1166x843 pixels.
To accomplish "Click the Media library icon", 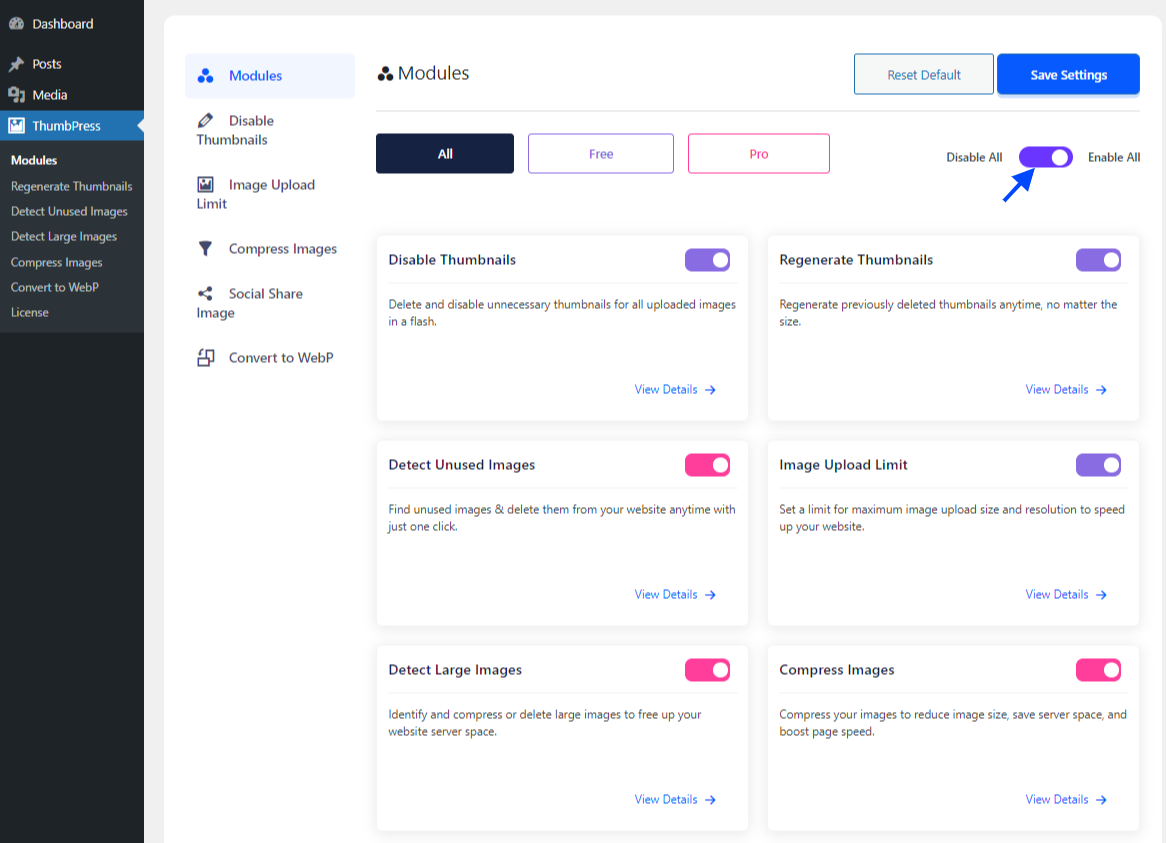I will click(x=16, y=94).
